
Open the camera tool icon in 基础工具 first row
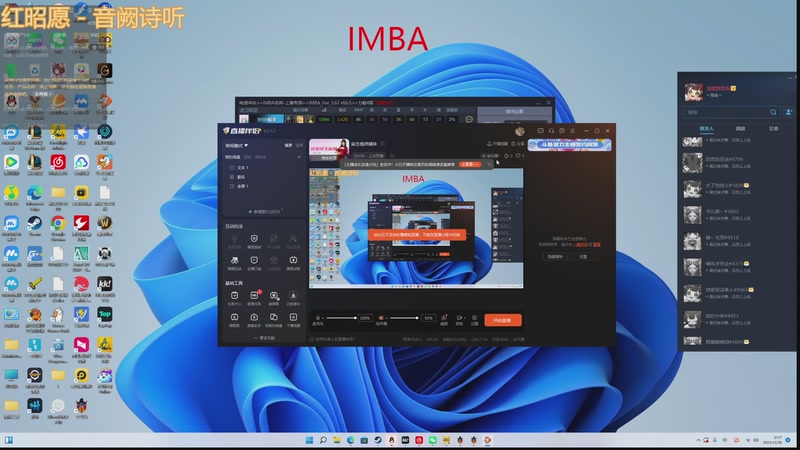click(274, 297)
